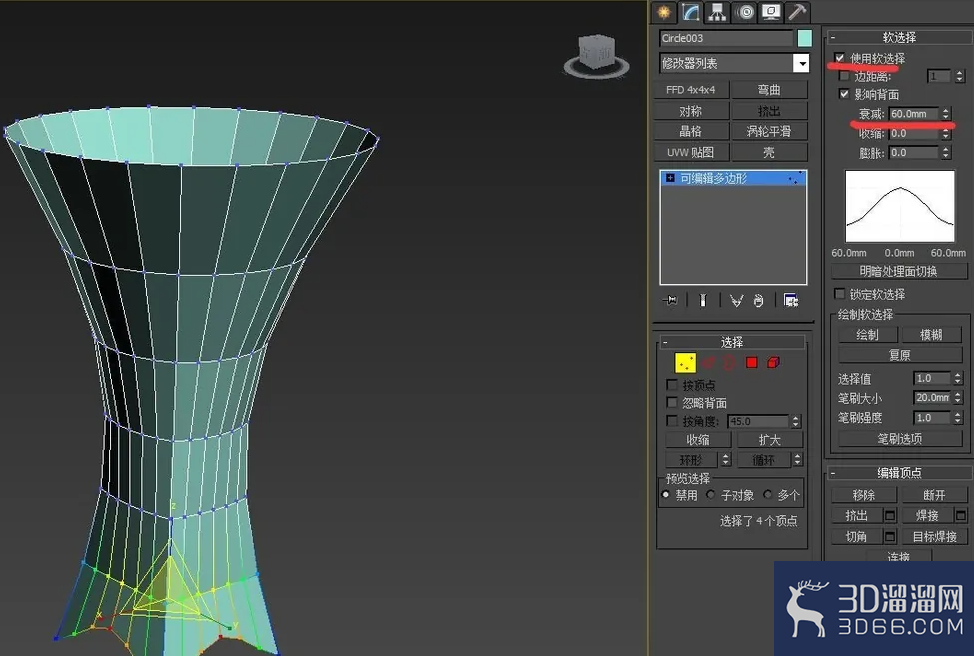Apply the 涡轮平滑 modifier button
Screen dimensions: 974x656
click(769, 132)
